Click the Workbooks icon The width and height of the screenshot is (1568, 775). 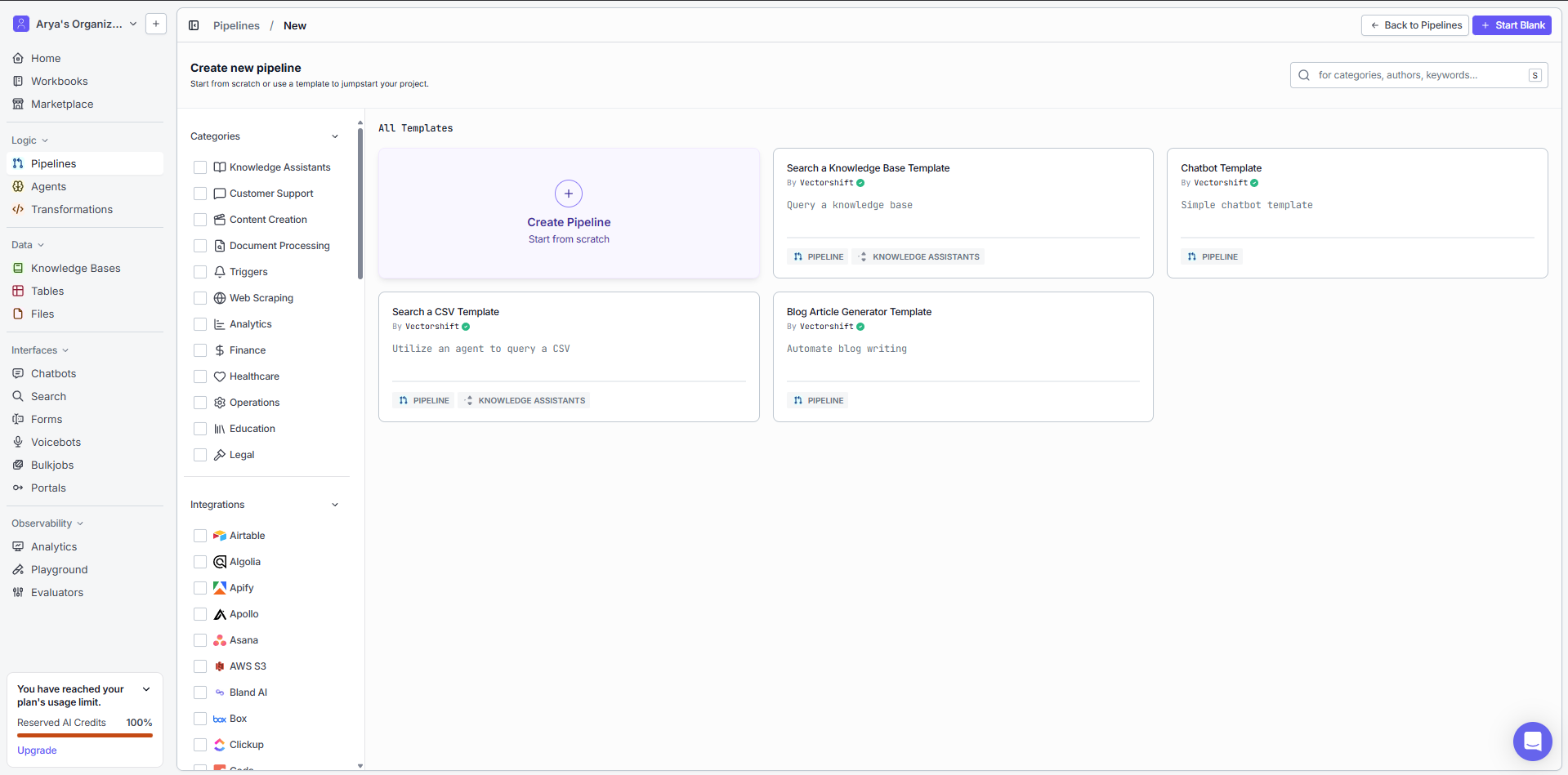[x=18, y=81]
